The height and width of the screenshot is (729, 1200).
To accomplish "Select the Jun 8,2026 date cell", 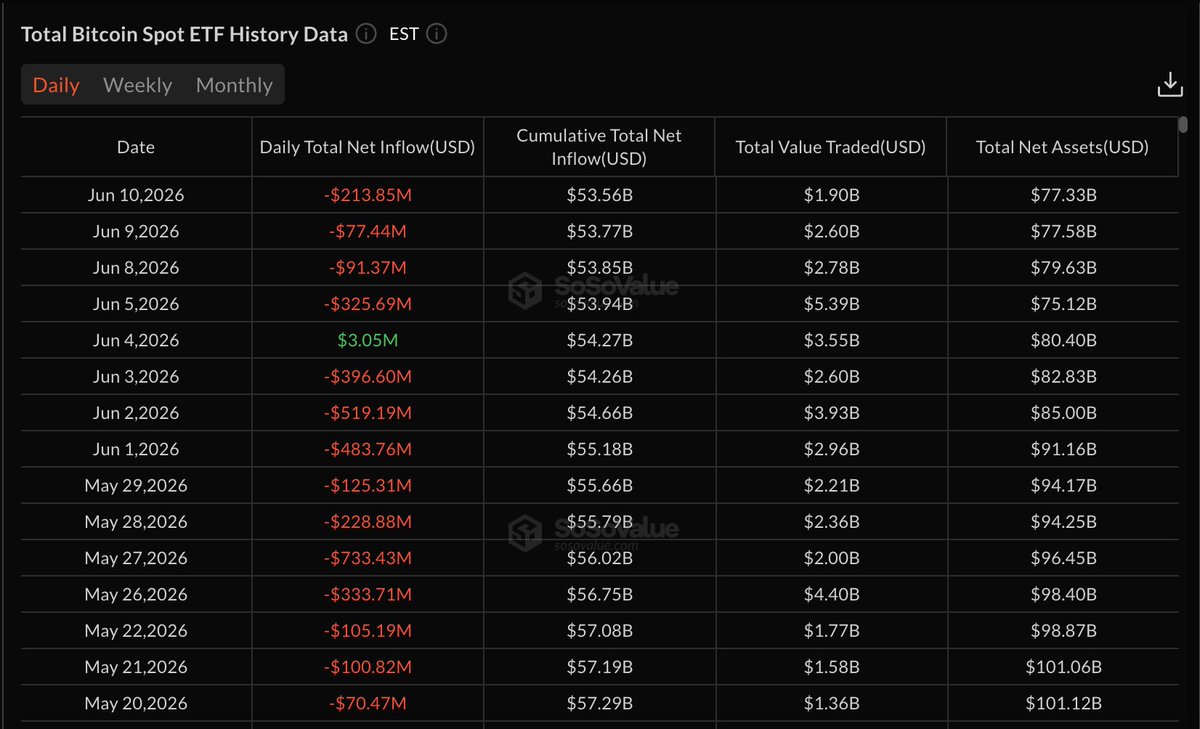I will [136, 267].
